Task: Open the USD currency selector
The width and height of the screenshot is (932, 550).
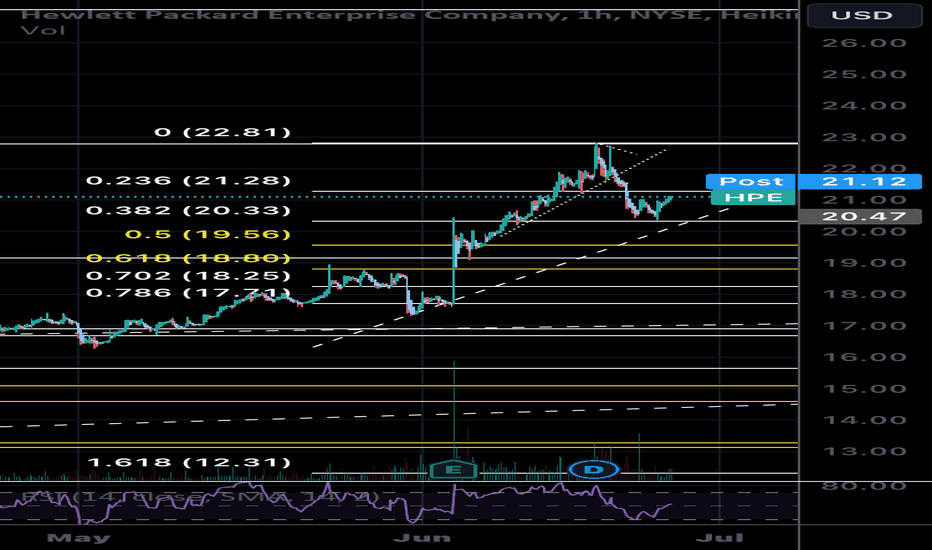Action: [x=862, y=15]
